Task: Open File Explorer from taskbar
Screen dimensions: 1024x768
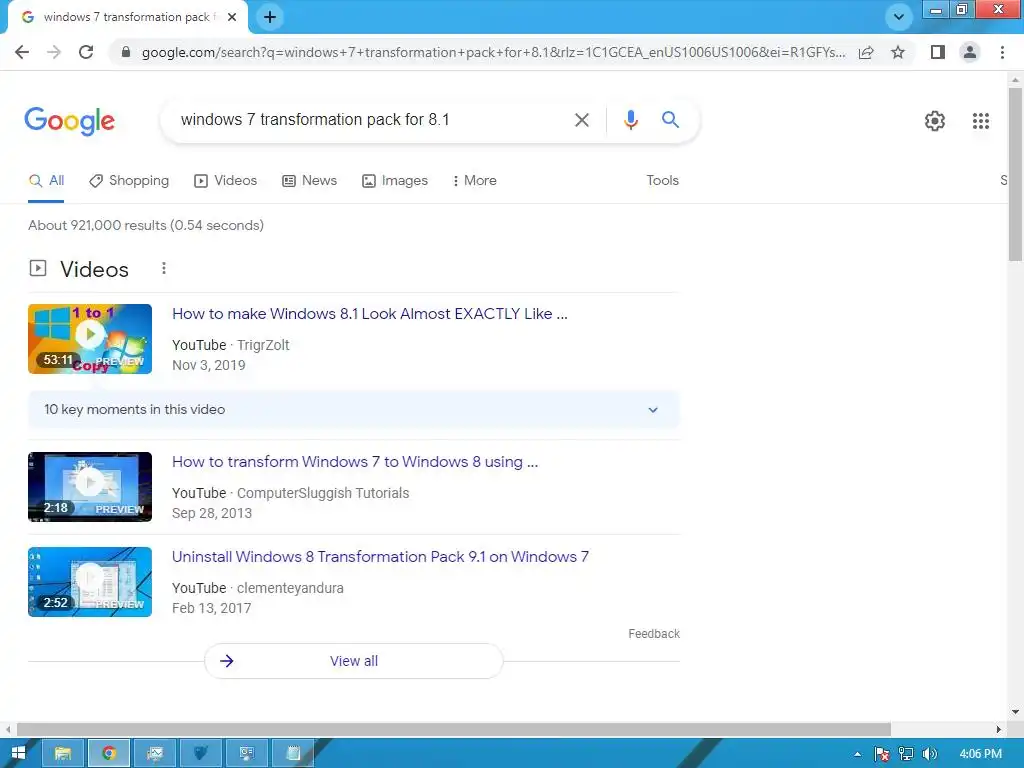Action: (63, 754)
